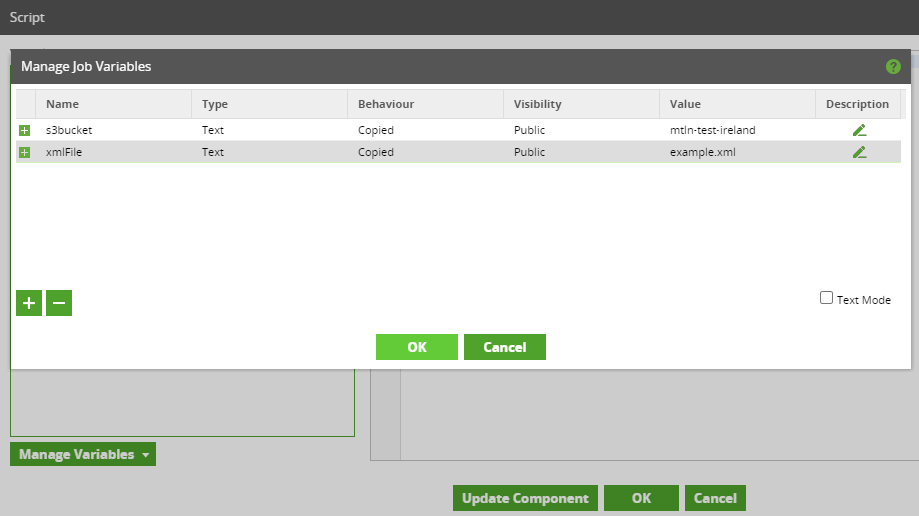Viewport: 919px width, 516px height.
Task: Select the Value column header
Action: coord(737,104)
